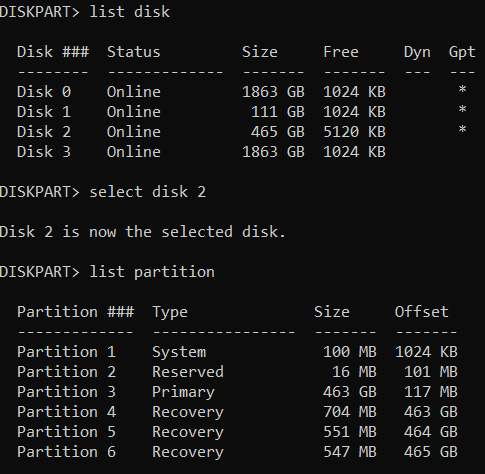This screenshot has width=485, height=474.
Task: Click the 'Disk 2 is now the selected disk' message
Action: 143,232
